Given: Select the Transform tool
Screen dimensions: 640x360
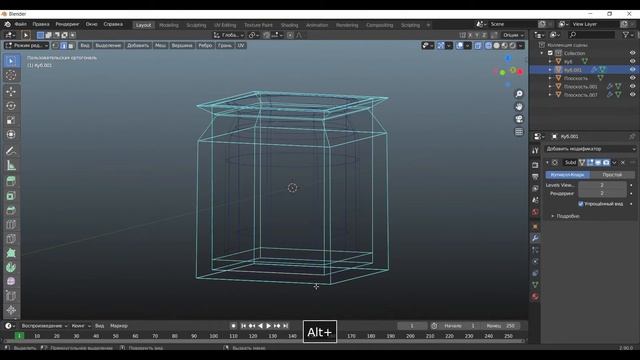Looking at the screenshot, I should click(11, 134).
